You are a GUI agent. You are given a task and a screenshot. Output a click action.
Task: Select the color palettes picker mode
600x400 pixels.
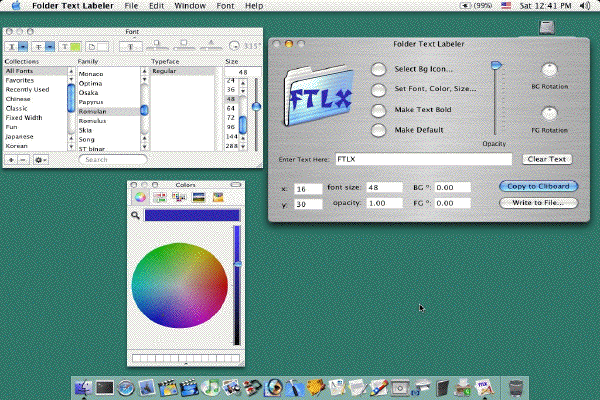pyautogui.click(x=179, y=197)
